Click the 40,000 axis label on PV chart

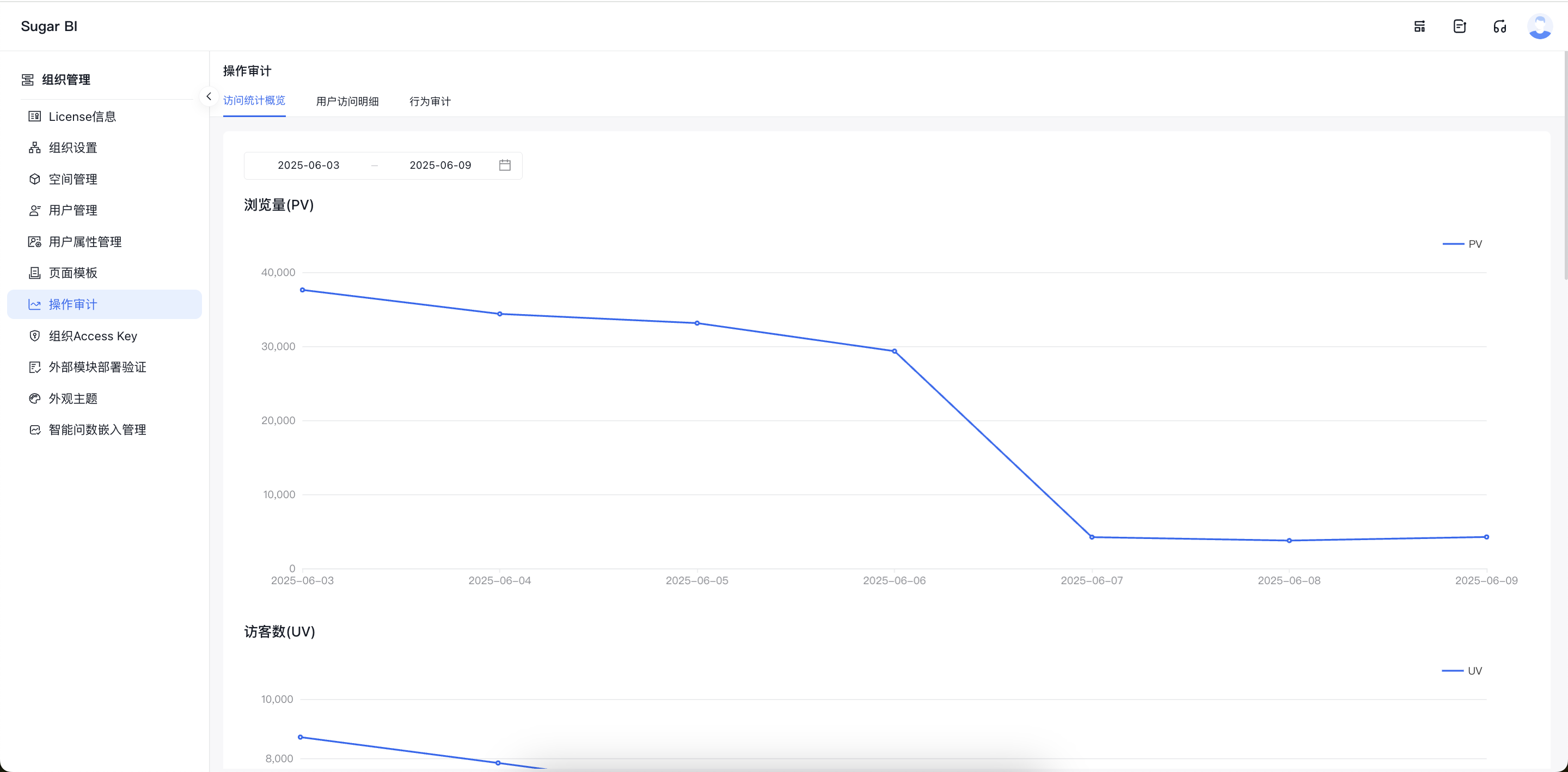click(x=278, y=272)
